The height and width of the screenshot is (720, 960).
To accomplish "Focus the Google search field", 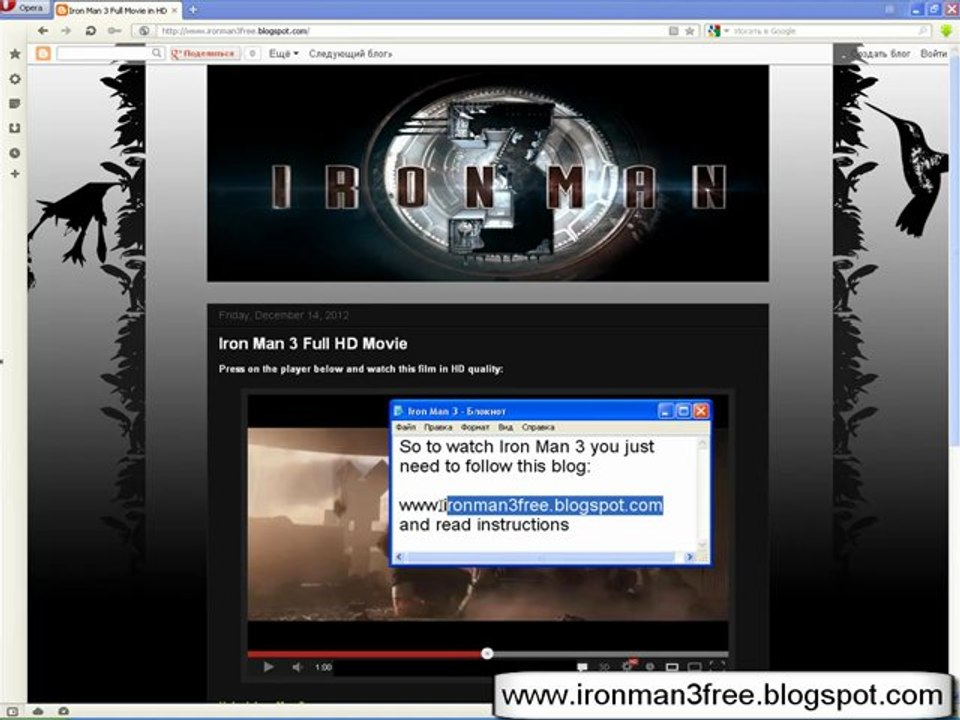I will (x=823, y=31).
